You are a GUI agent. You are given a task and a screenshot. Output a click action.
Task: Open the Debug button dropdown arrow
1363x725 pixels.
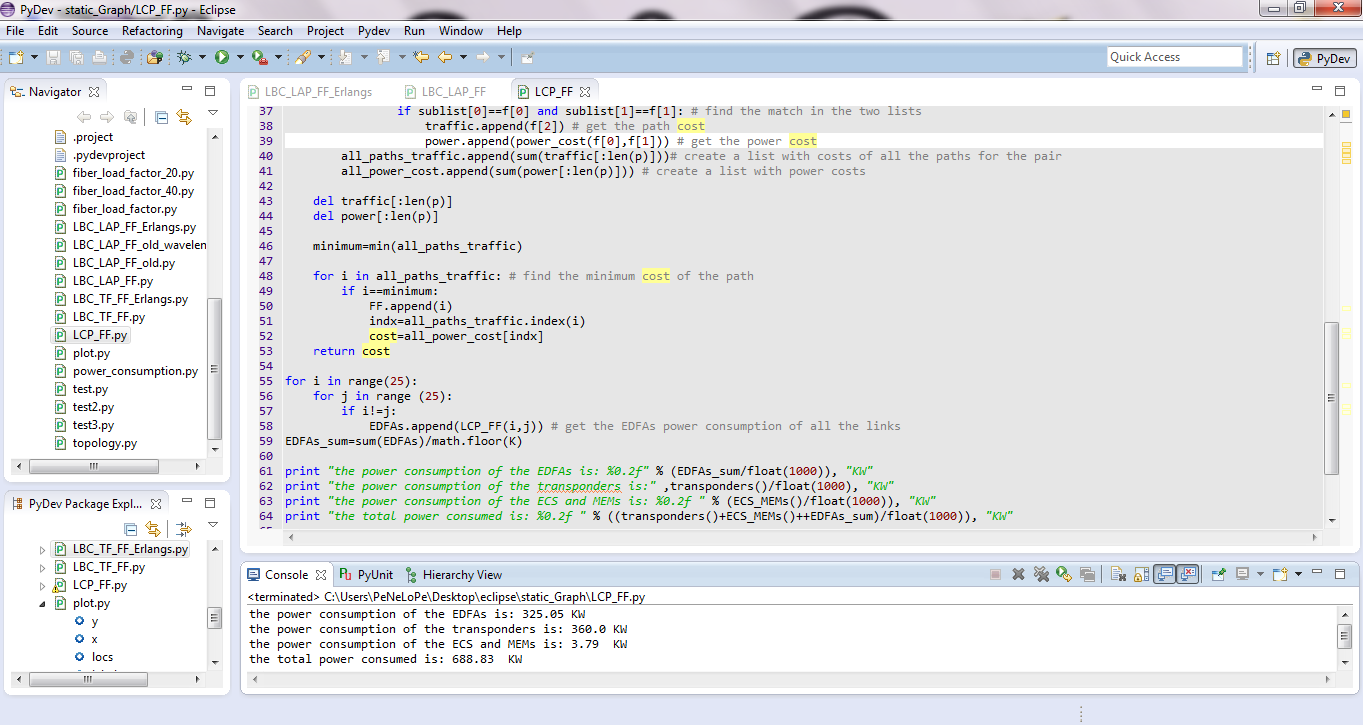(x=203, y=57)
